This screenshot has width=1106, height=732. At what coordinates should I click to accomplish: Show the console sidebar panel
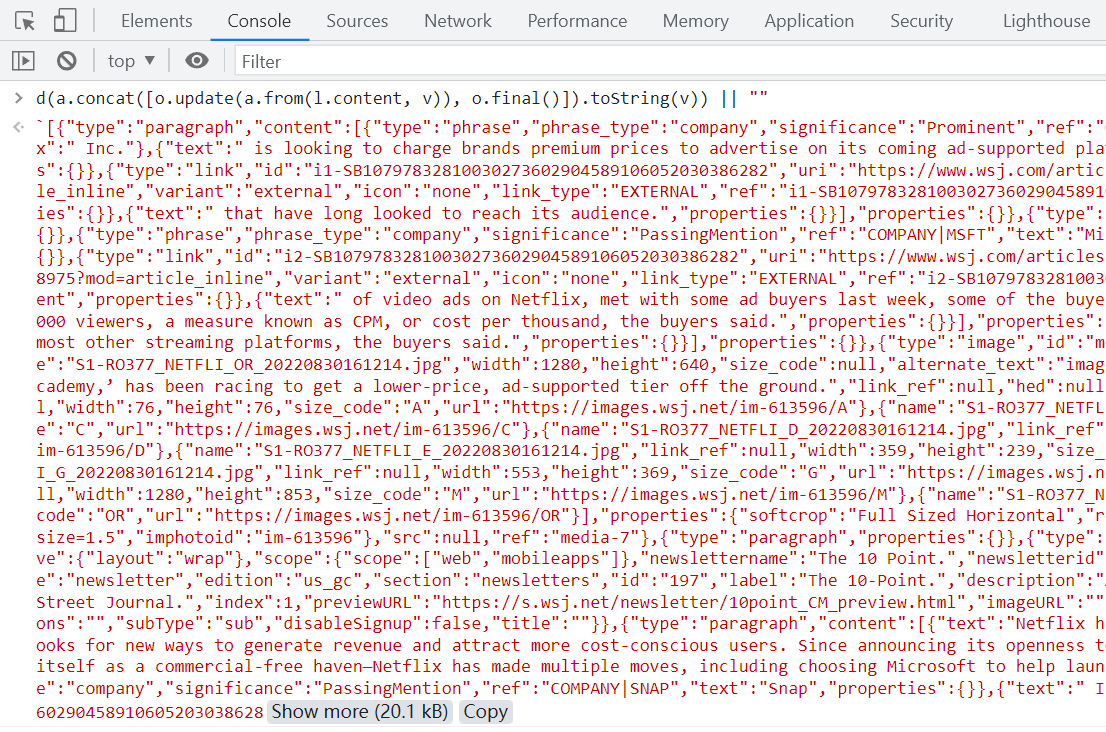[23, 61]
